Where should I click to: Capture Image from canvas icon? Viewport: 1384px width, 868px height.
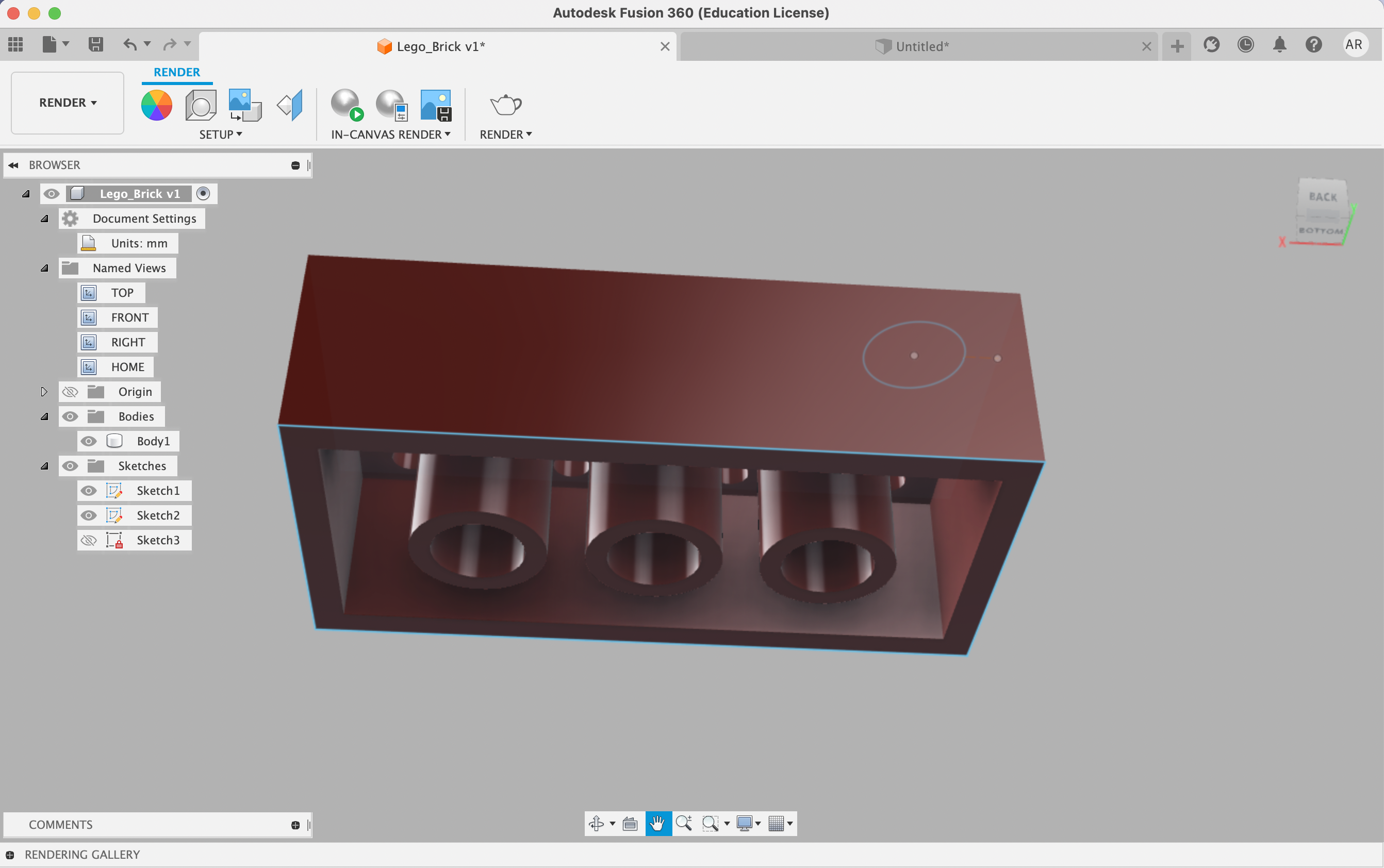click(436, 106)
